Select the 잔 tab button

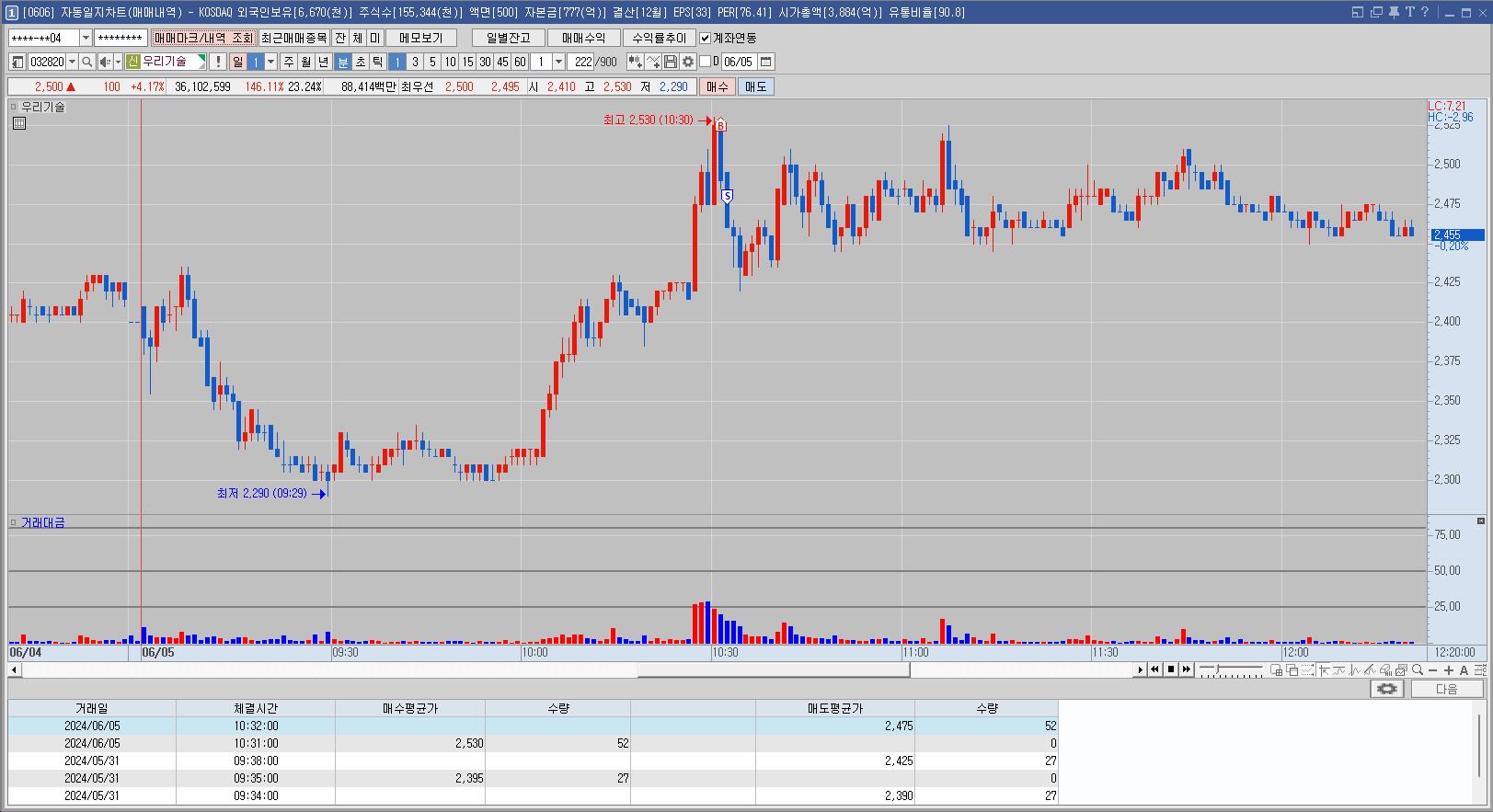(340, 38)
